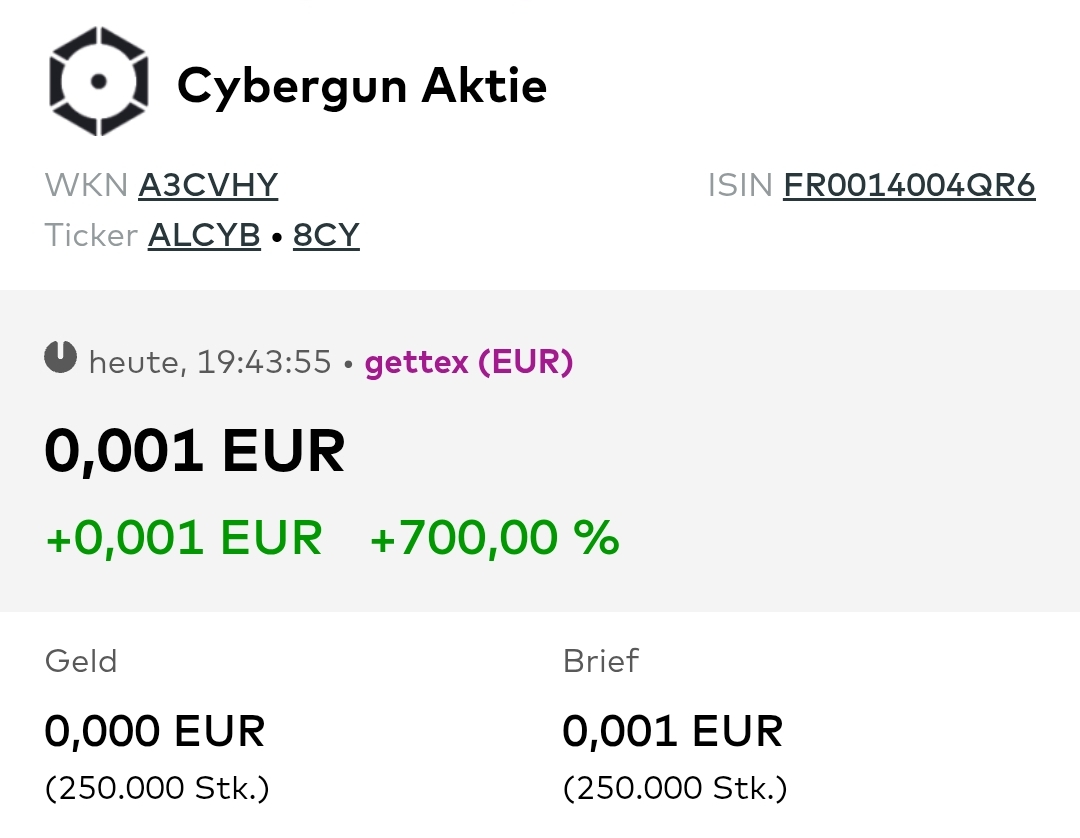Open the WKN link A3CVHY

(207, 185)
